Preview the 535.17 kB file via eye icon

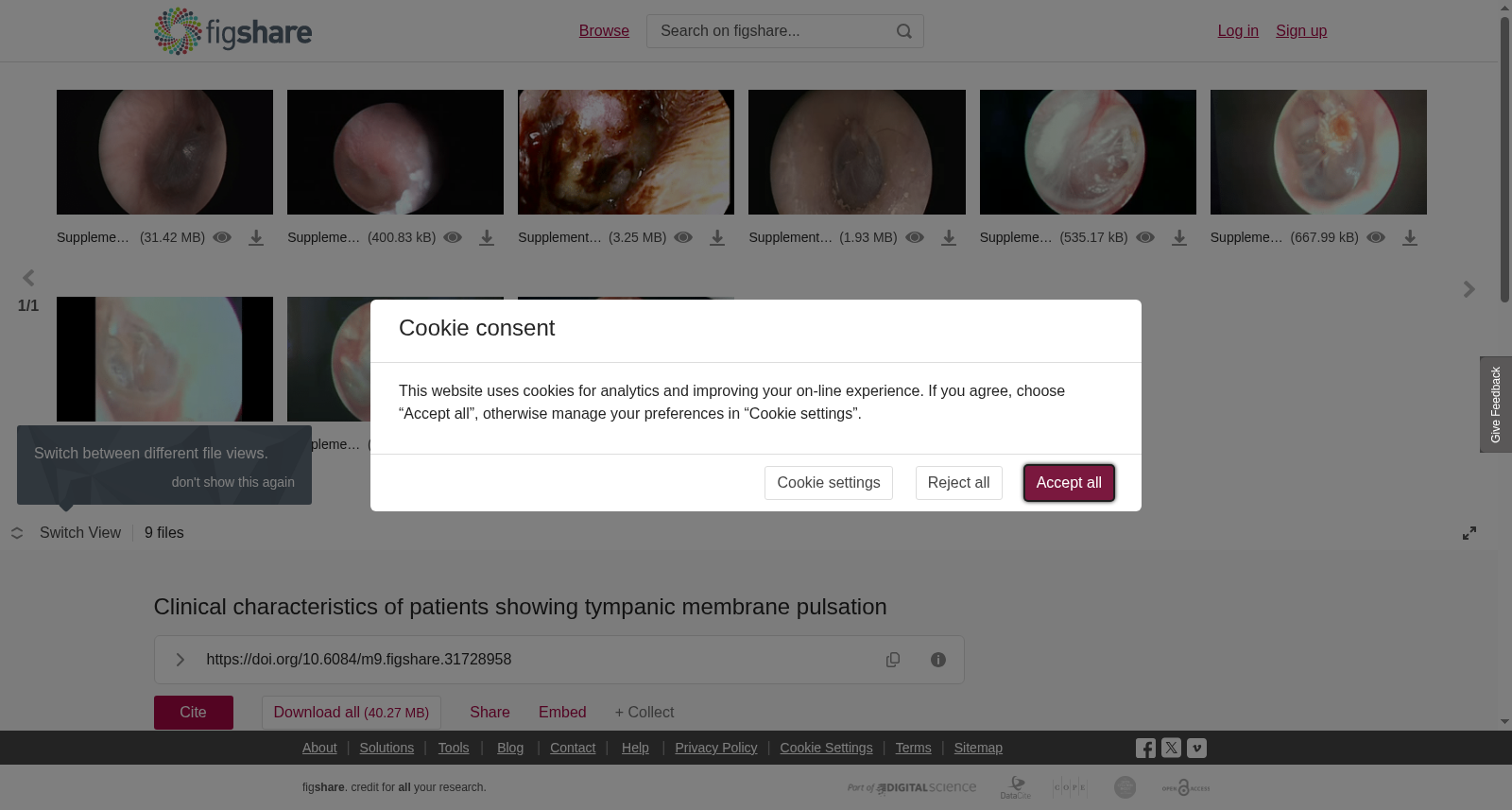pos(1145,237)
